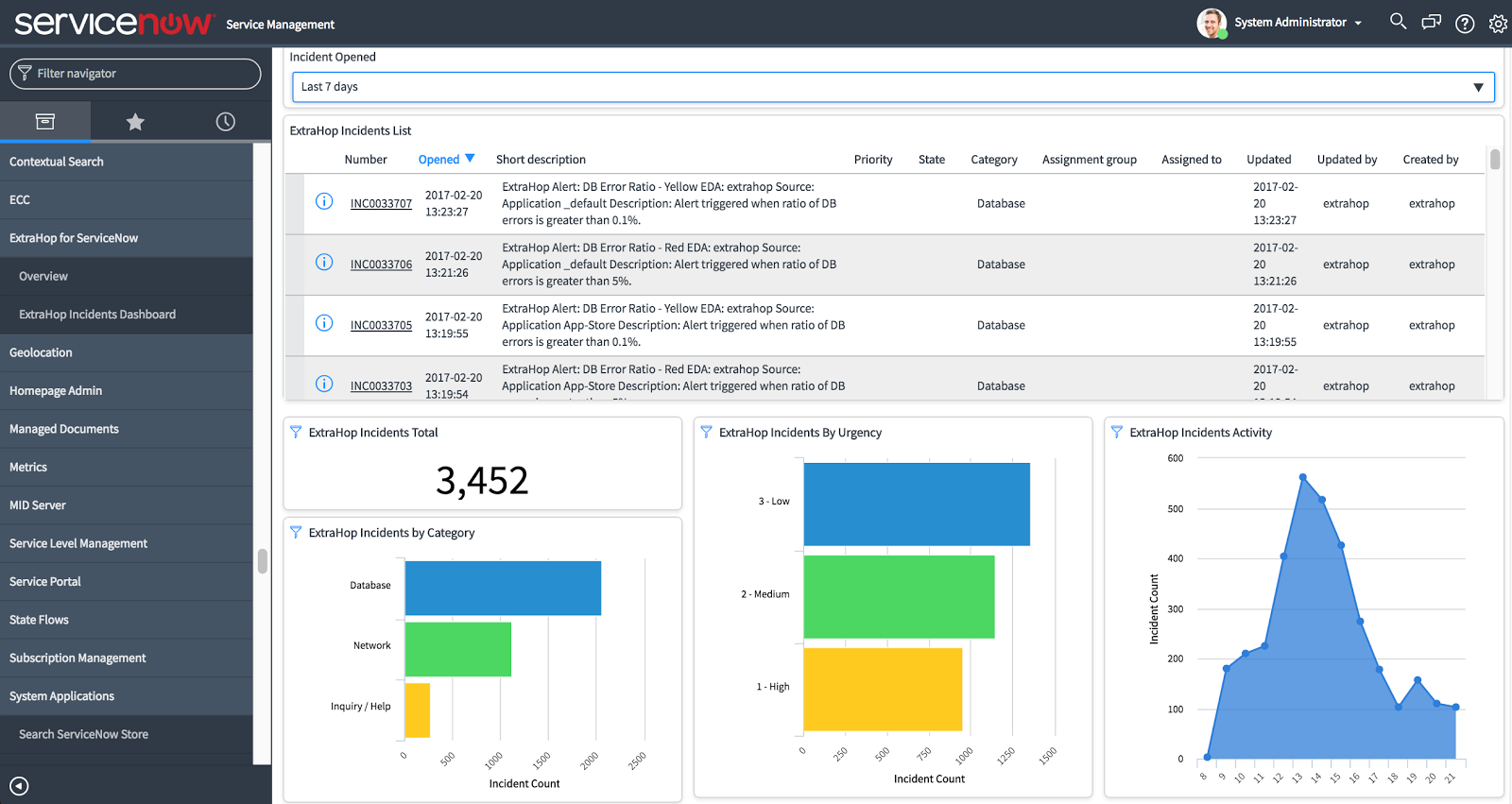1512x804 pixels.
Task: Sort by the Opened column header
Action: [438, 160]
